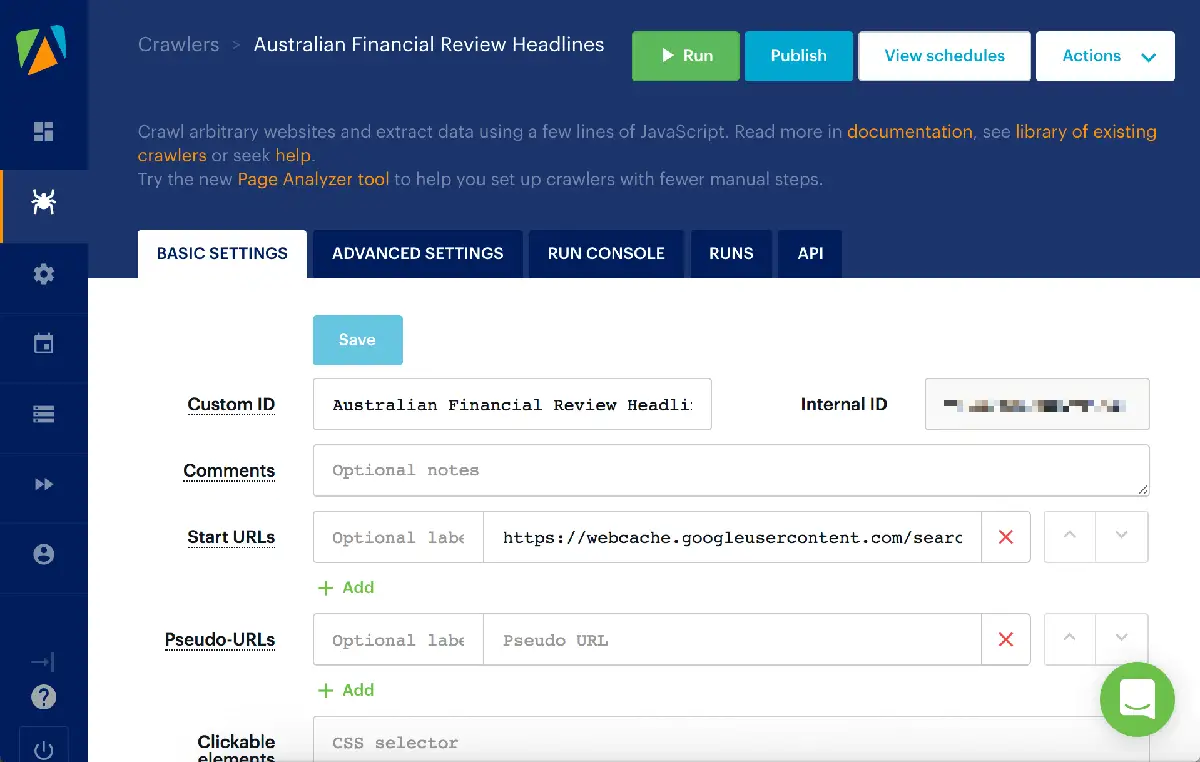Open the settings gear icon

point(43,274)
